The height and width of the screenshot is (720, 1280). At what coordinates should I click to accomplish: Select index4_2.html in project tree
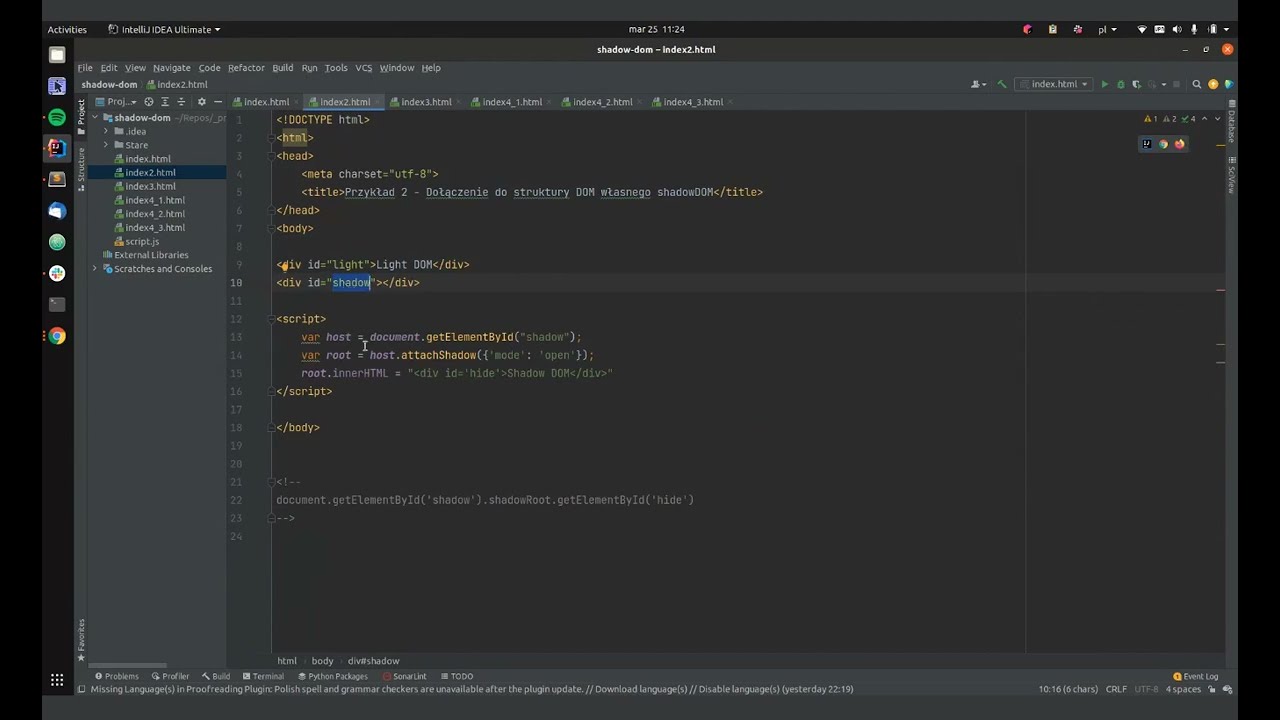149,214
